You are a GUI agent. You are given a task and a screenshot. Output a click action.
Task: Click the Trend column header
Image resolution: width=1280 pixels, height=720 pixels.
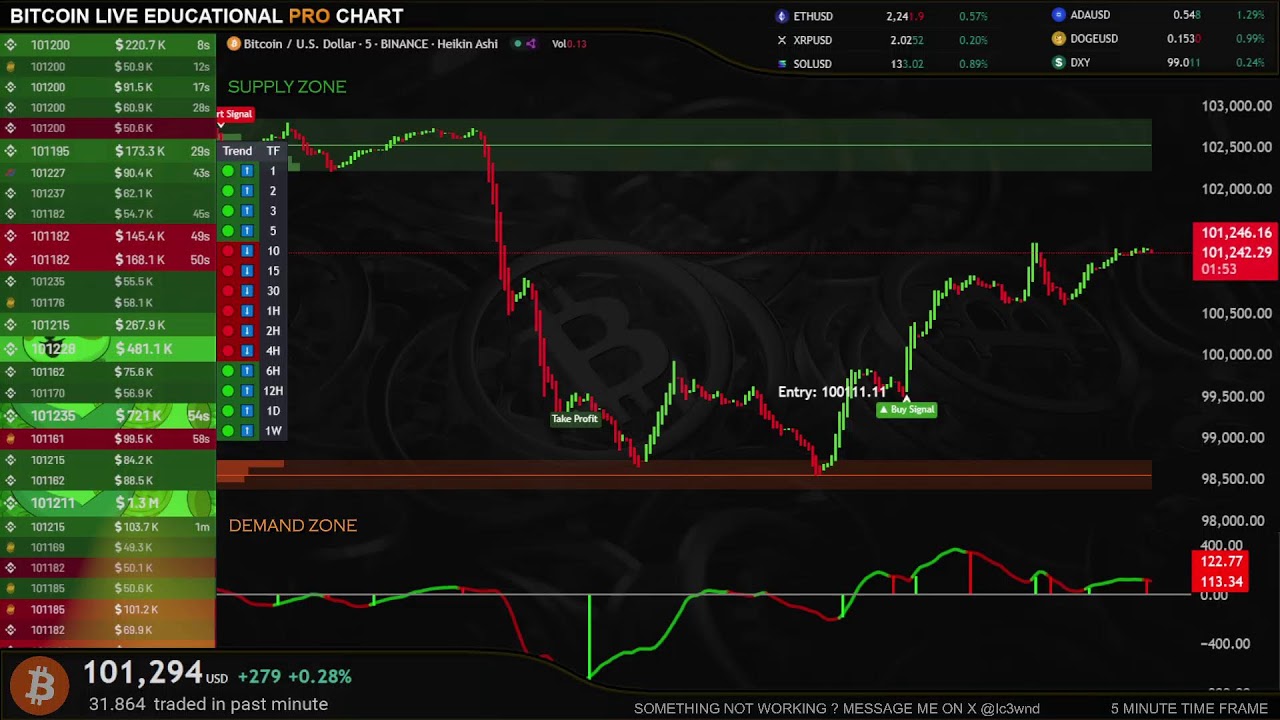pos(237,151)
